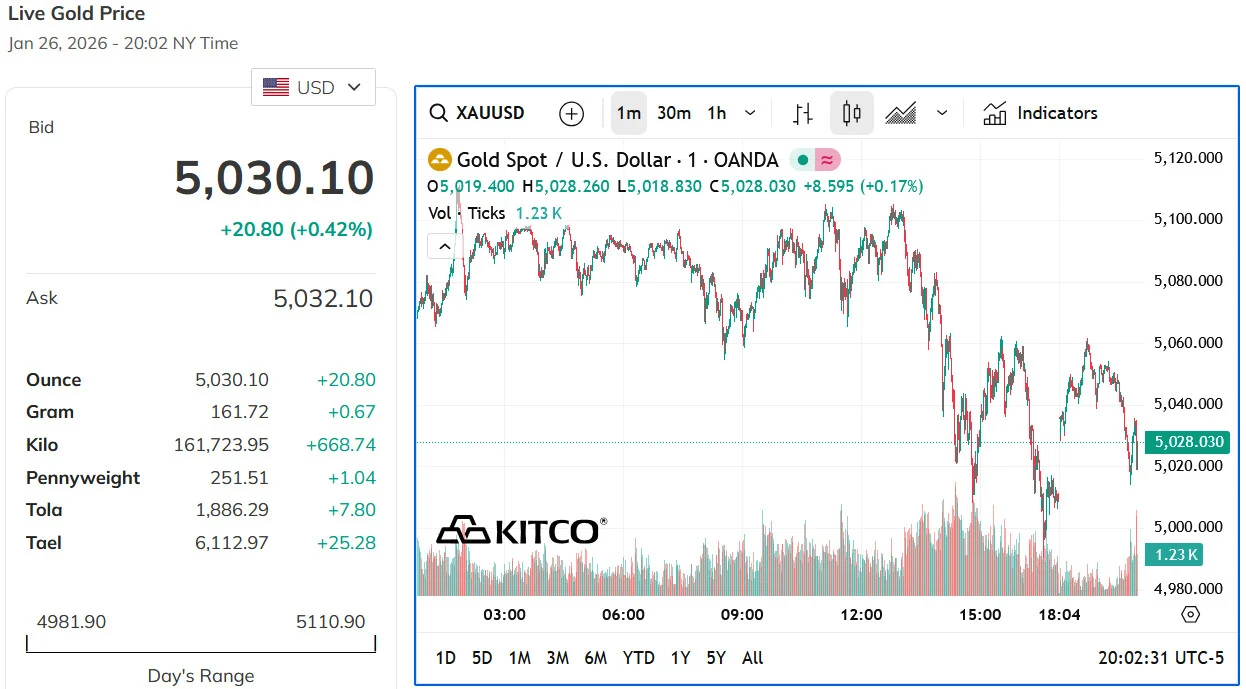Open chart settings hexagon icon near price axis
The height and width of the screenshot is (689, 1246).
pyautogui.click(x=1190, y=614)
